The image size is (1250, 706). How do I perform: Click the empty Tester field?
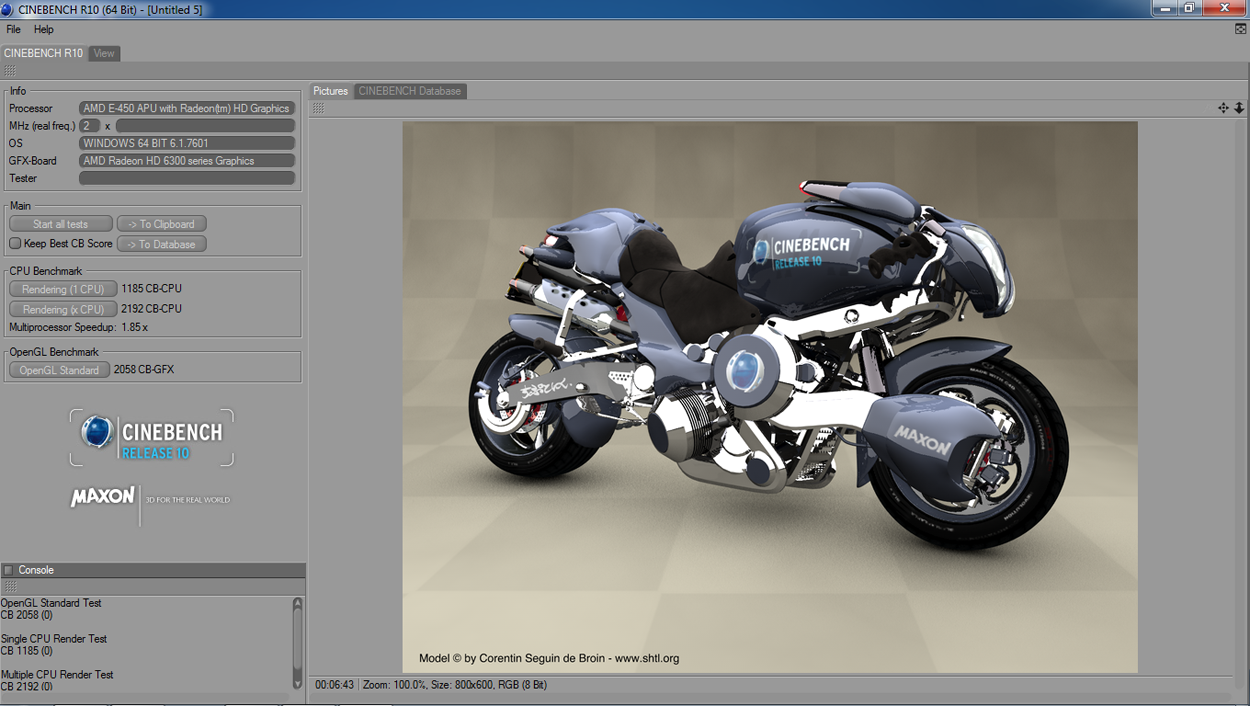[187, 178]
